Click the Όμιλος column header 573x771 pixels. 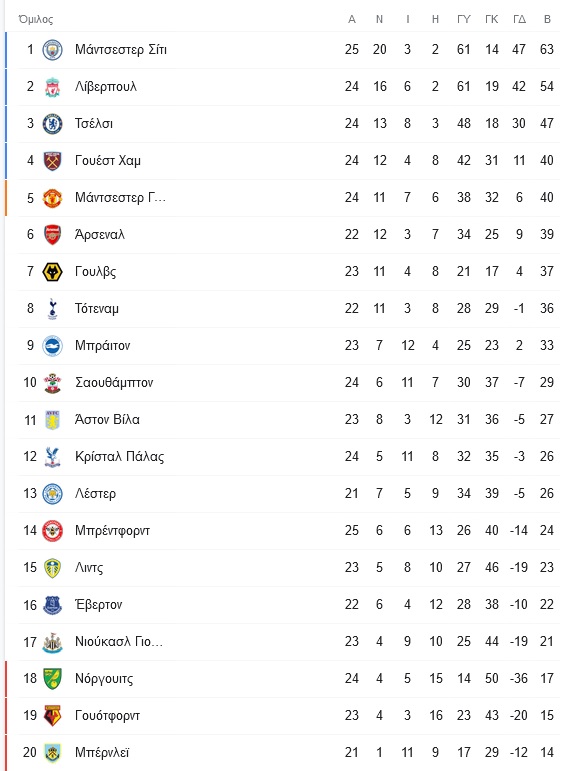[x=35, y=19]
